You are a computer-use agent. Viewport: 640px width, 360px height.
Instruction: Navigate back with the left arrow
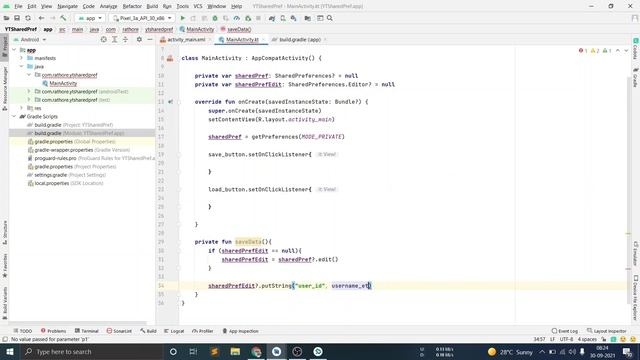point(41,18)
